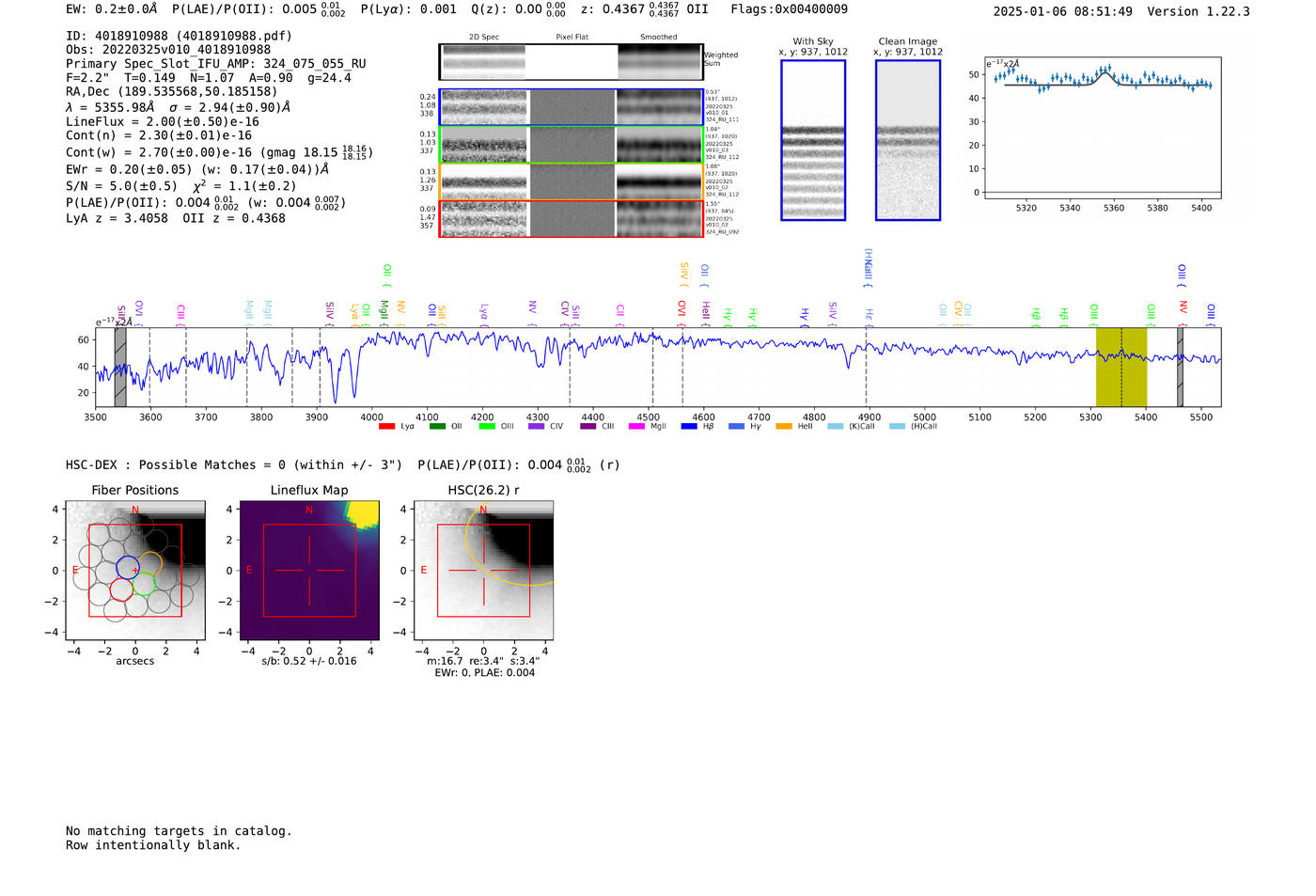Image resolution: width=1316 pixels, height=896 pixels.
Task: Click the RA,Dec coordinates line
Action: click(x=172, y=91)
